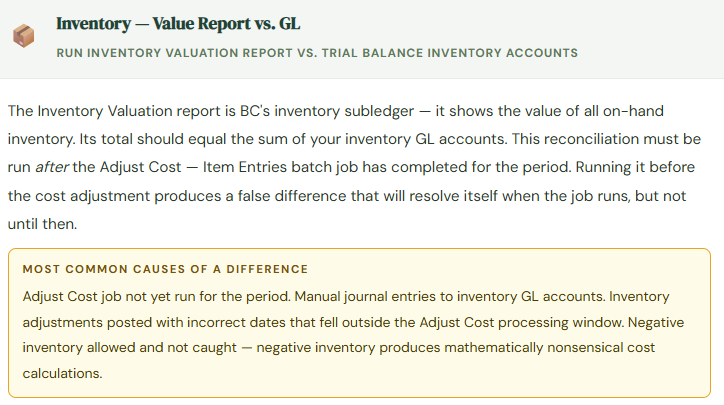Select the "MOST COMMON CAUSES OF A DIFFERENCE" label
Viewport: 724px width, 405px height.
click(x=165, y=269)
